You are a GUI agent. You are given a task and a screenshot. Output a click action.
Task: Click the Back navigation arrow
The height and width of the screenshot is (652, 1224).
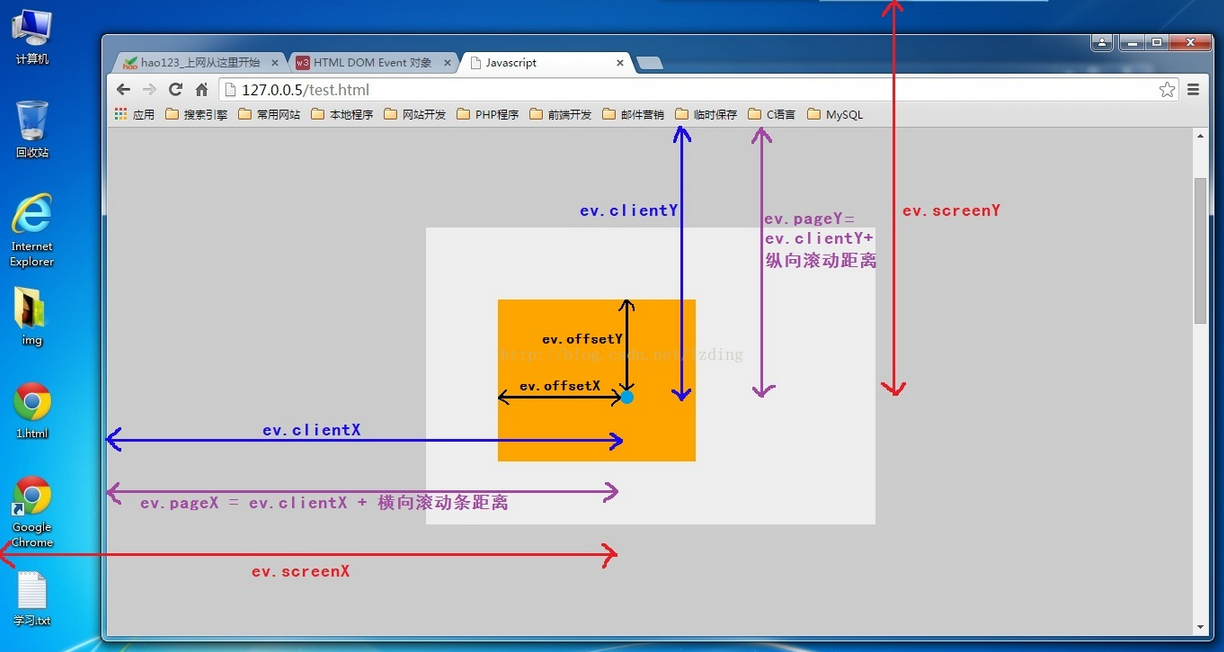pyautogui.click(x=123, y=89)
